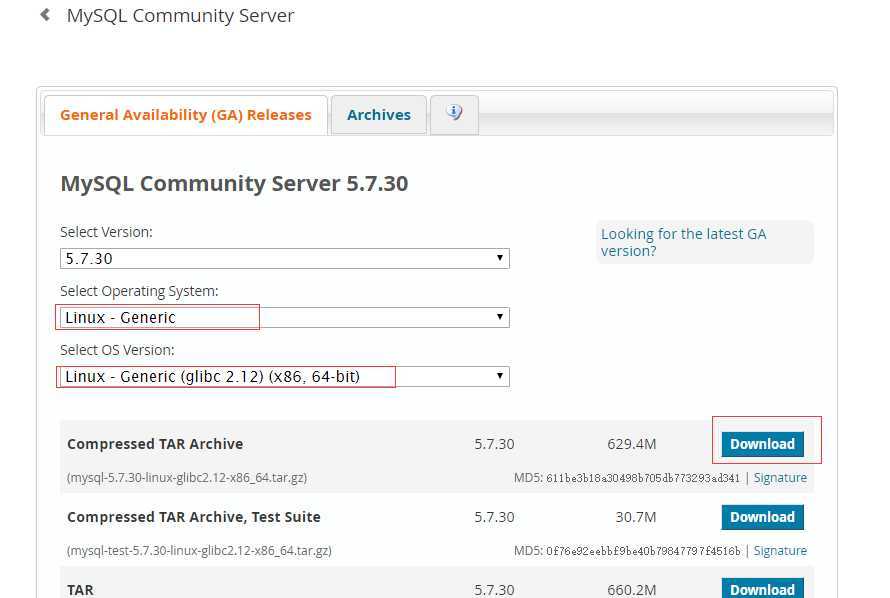Viewport: 890px width, 598px height.
Task: Click version 5.7.30 in the Test Suite row
Action: click(494, 517)
